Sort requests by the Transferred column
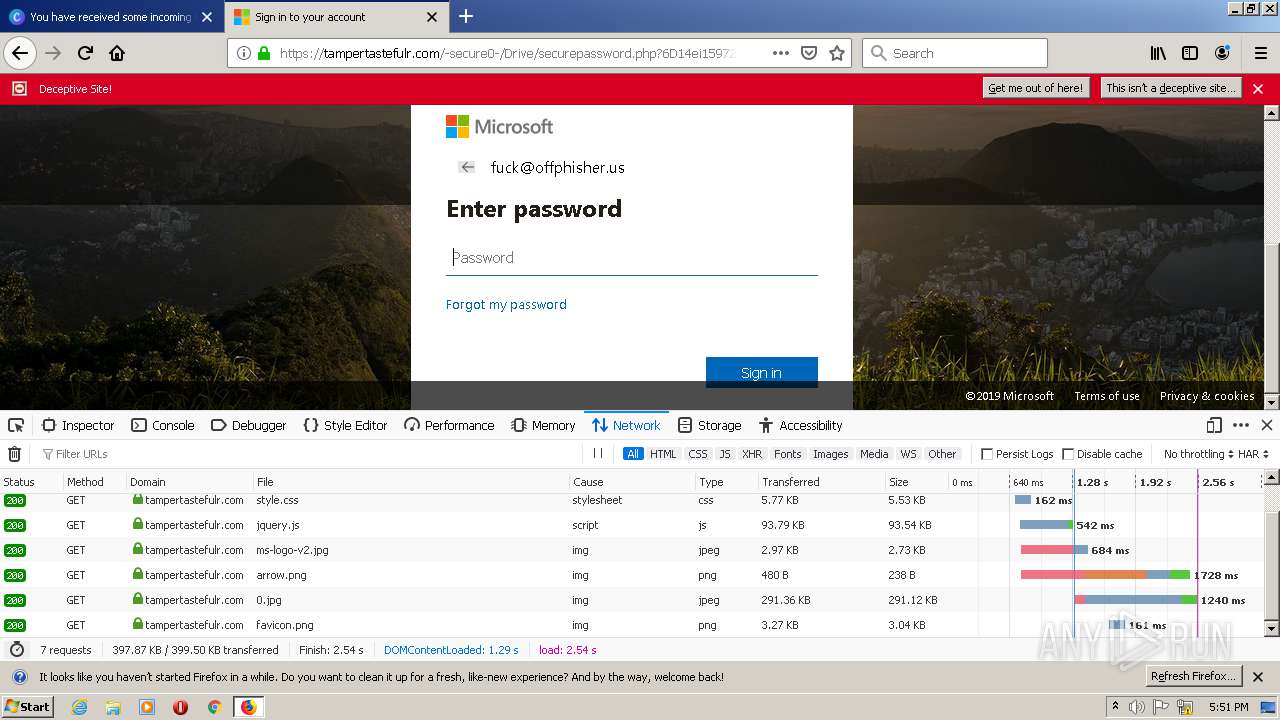1280x720 pixels. click(820, 482)
